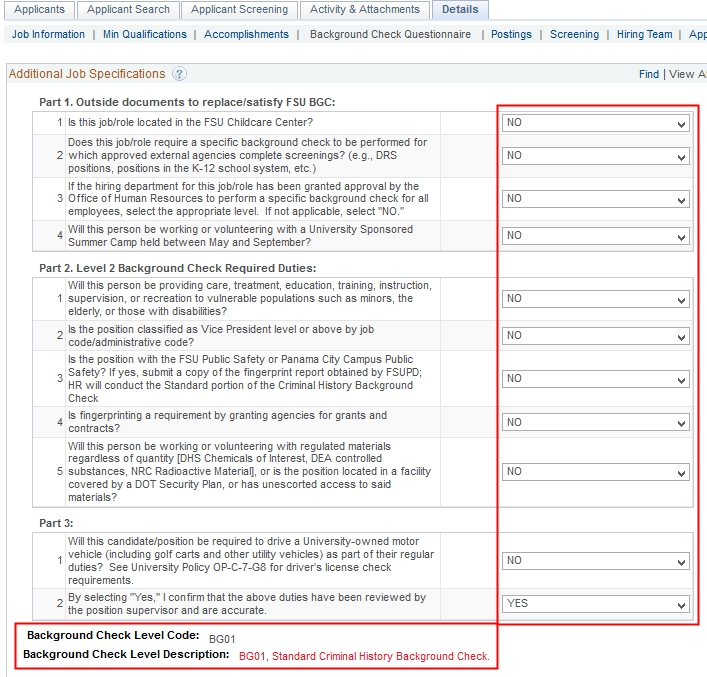Open the Hiring Team link

[644, 34]
